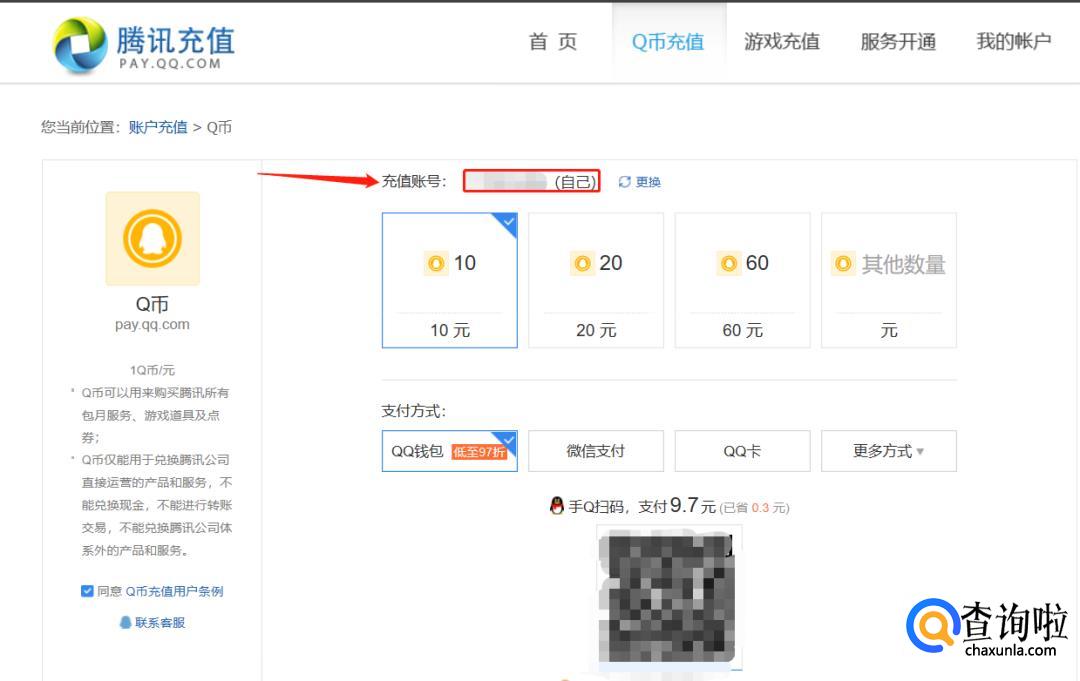The height and width of the screenshot is (681, 1080).
Task: Select the 60 Q币 for 60 元 option
Action: (x=742, y=280)
